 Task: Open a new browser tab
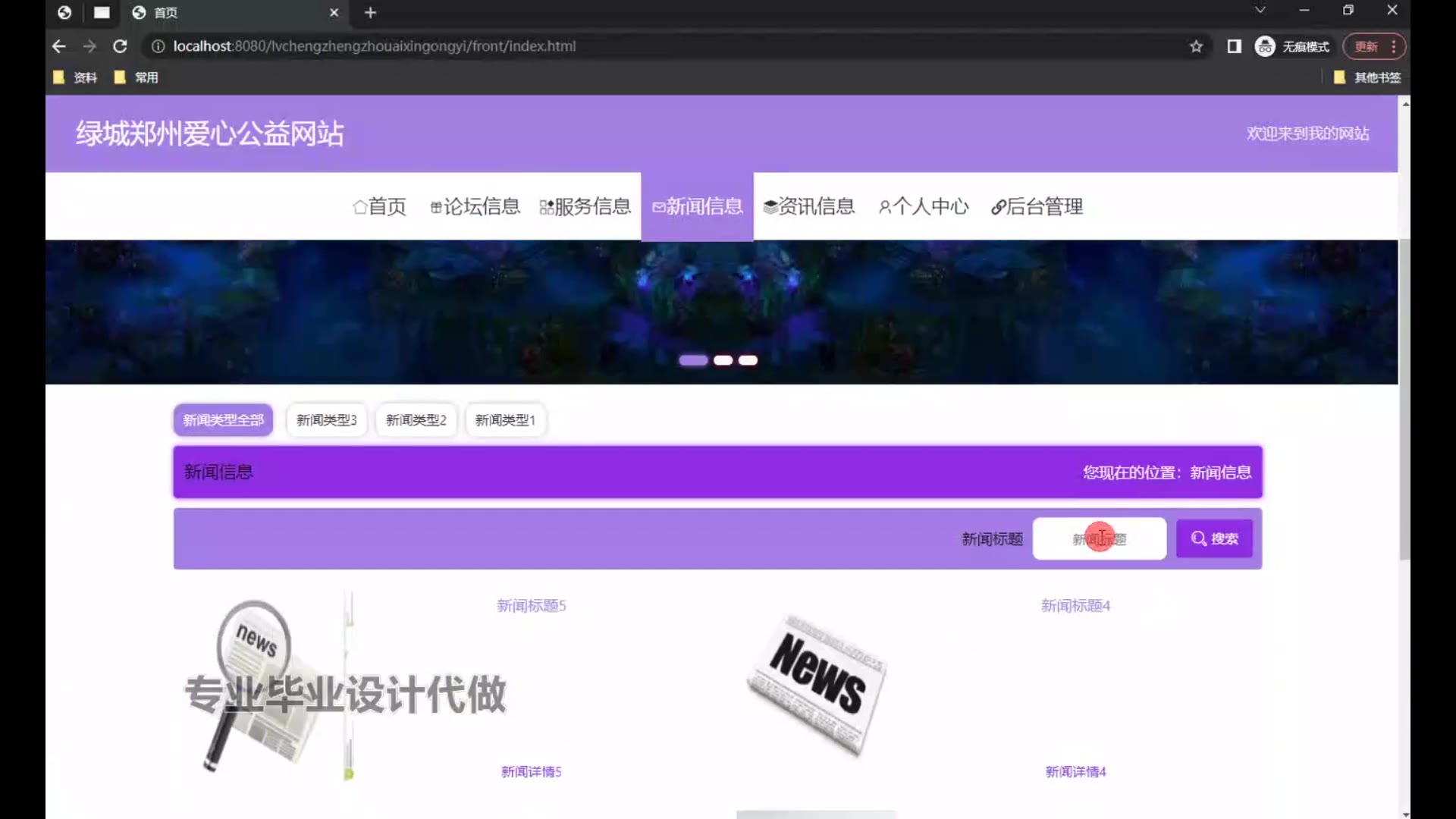370,12
